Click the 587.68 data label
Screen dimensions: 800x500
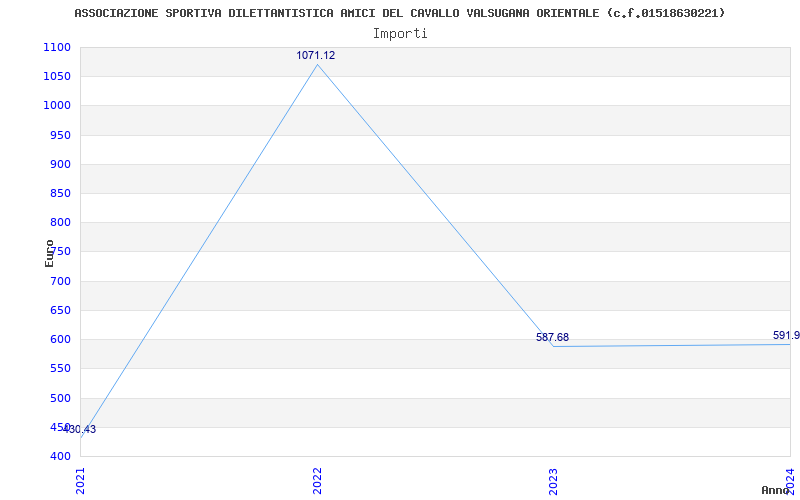[553, 337]
